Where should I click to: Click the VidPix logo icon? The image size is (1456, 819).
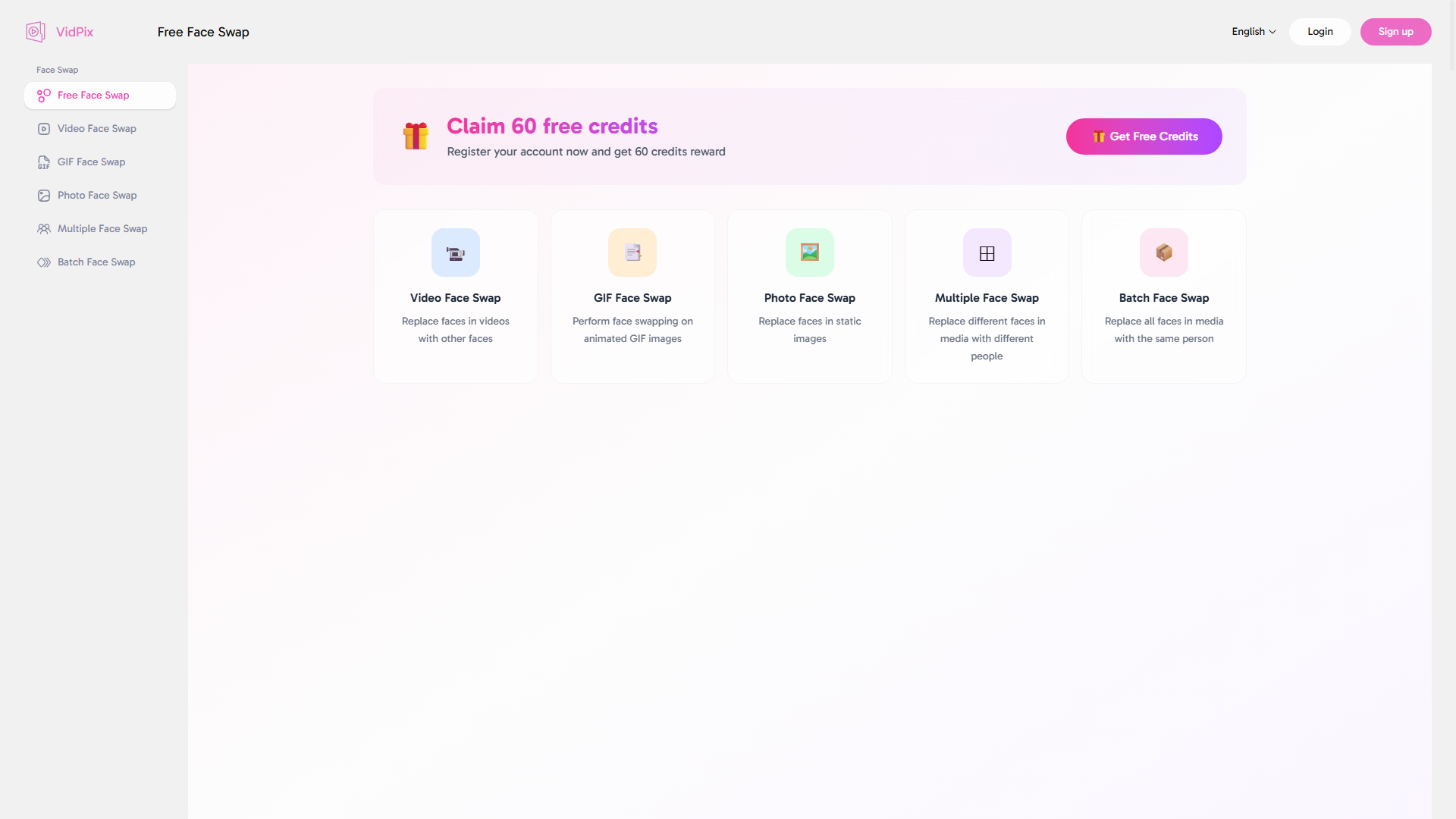coord(35,32)
